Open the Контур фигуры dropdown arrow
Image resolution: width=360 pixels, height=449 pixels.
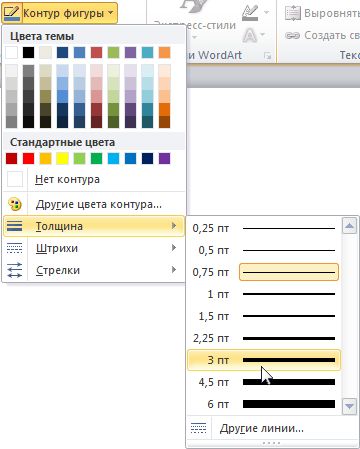click(x=110, y=13)
